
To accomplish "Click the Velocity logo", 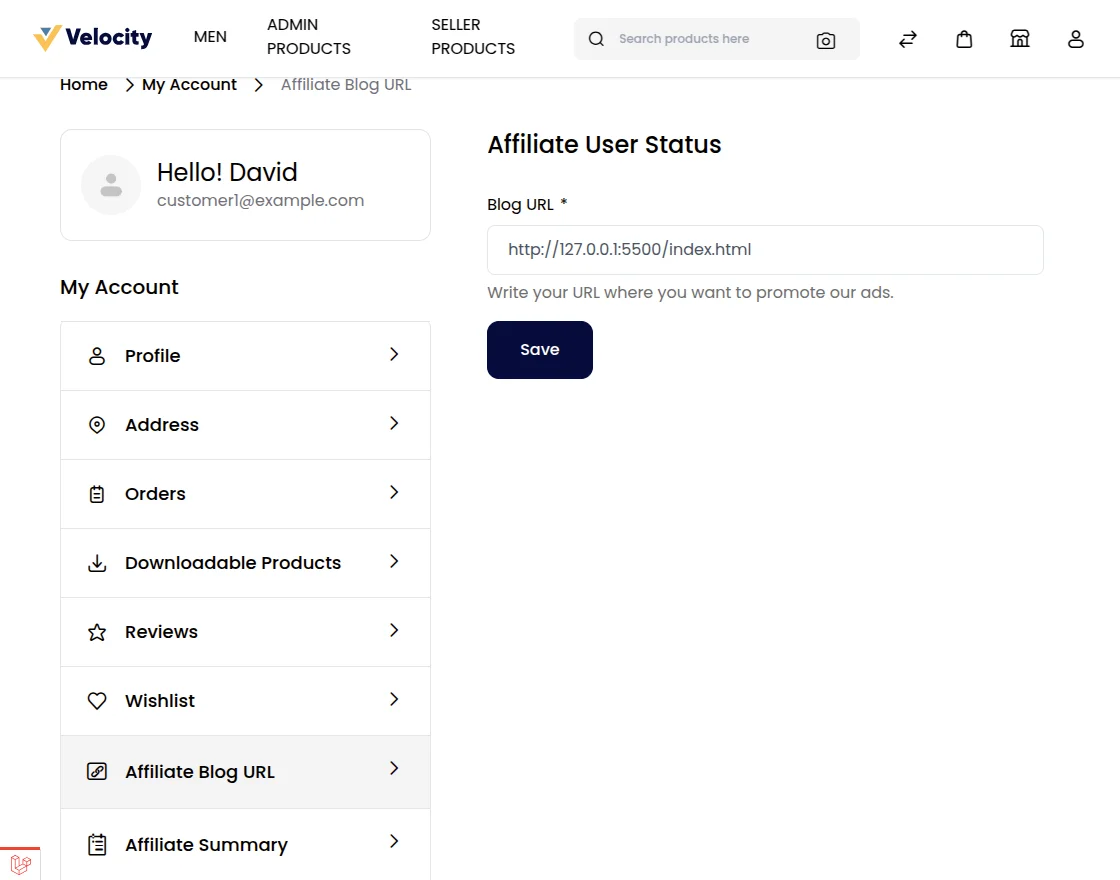I will click(x=92, y=38).
